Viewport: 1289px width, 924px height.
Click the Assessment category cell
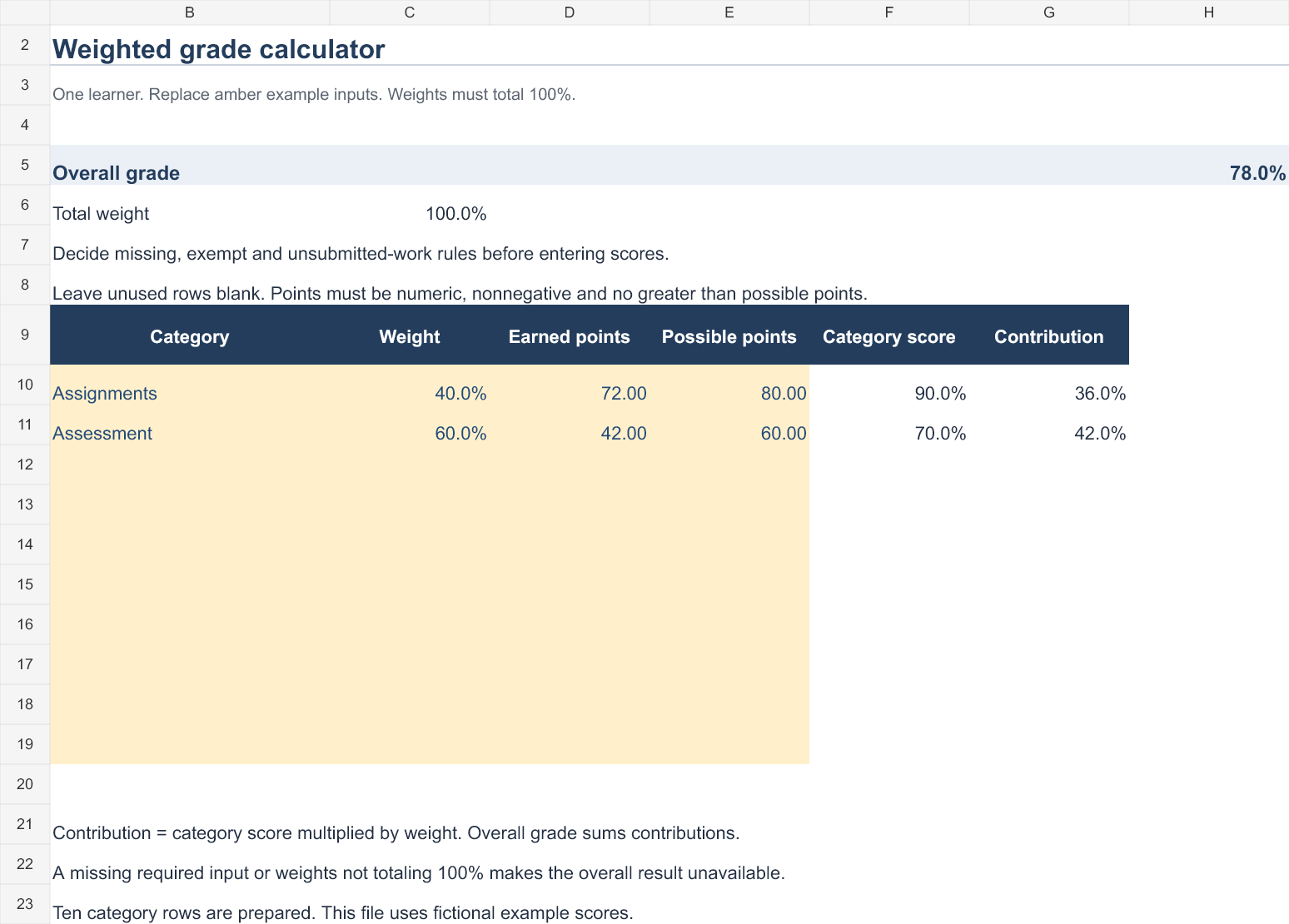pyautogui.click(x=190, y=425)
